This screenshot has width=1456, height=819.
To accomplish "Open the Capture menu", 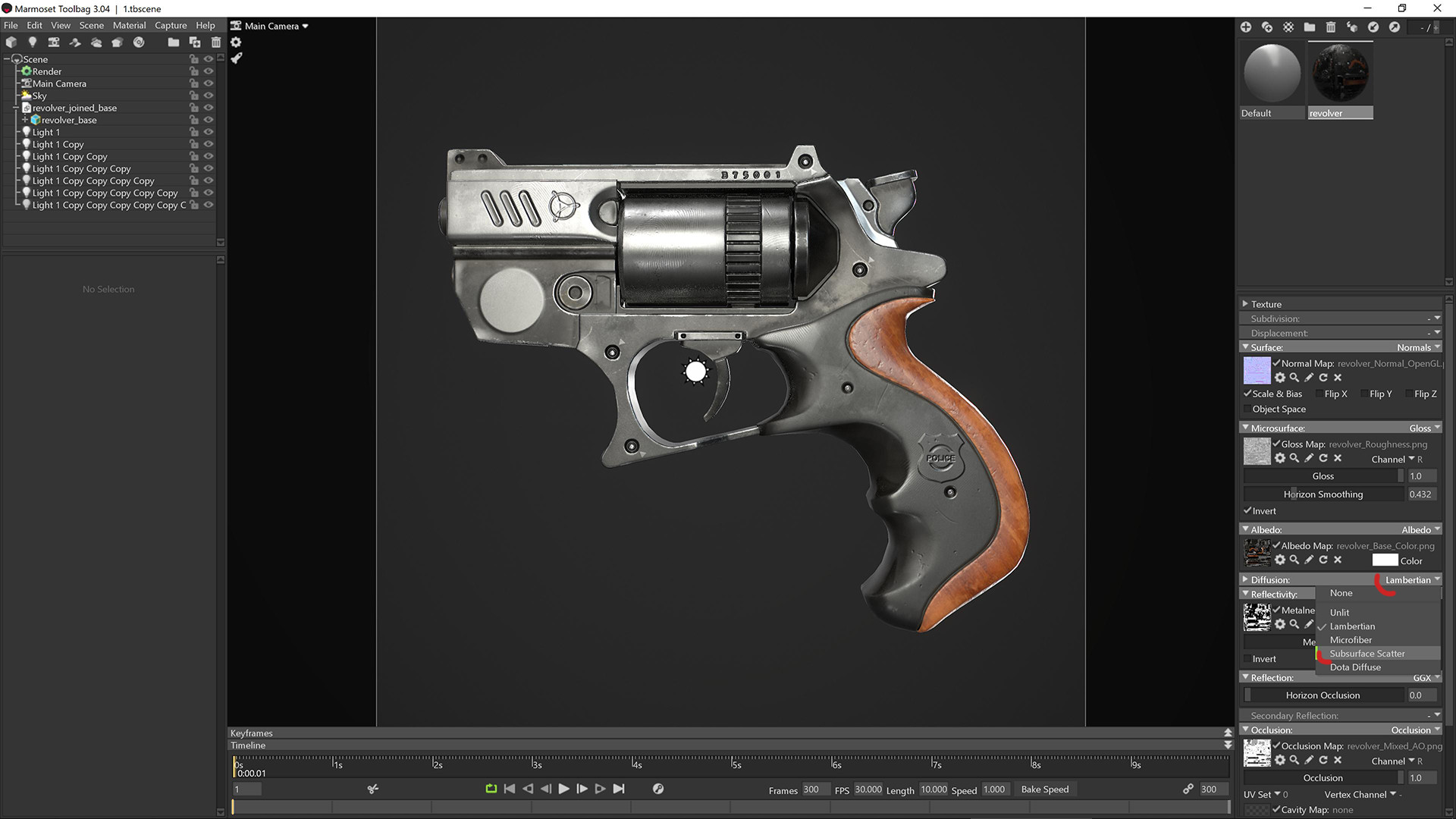I will click(x=171, y=25).
